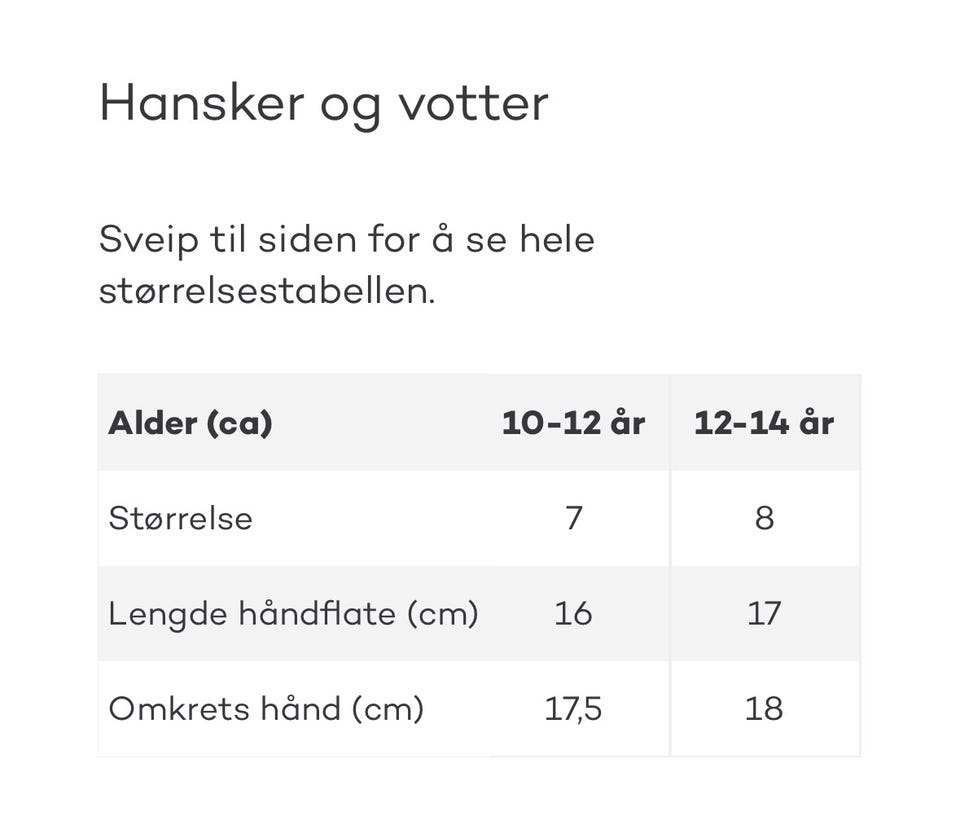Click the word 'størrelsestabellen' in the text
Screen dimensions: 960x829
coord(266,292)
